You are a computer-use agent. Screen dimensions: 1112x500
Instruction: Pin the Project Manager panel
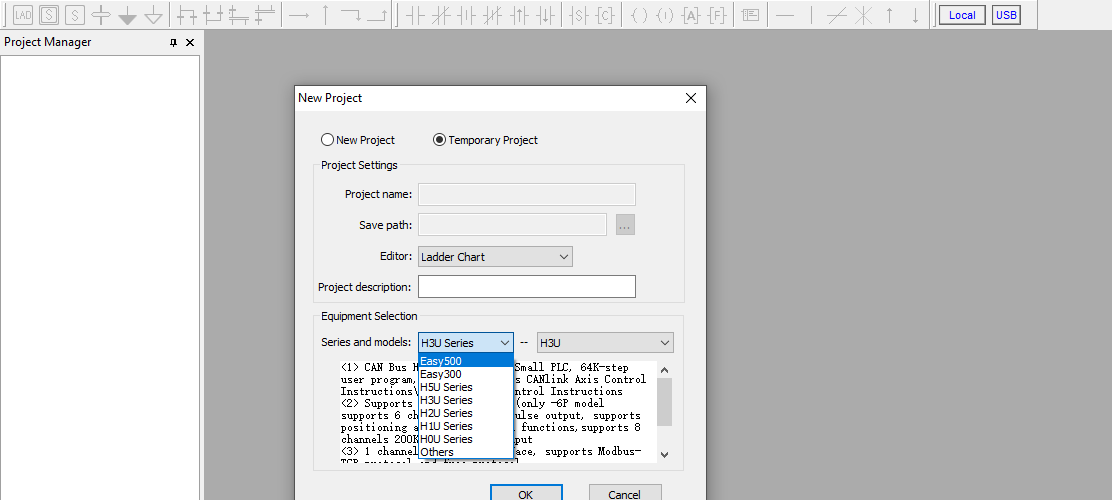173,43
